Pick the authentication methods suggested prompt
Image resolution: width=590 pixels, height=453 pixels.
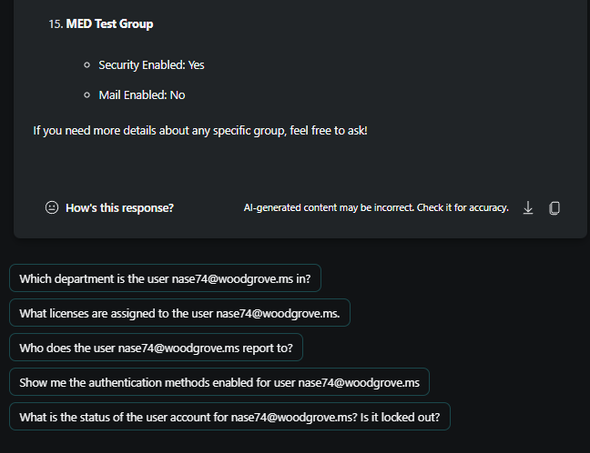pyautogui.click(x=219, y=382)
